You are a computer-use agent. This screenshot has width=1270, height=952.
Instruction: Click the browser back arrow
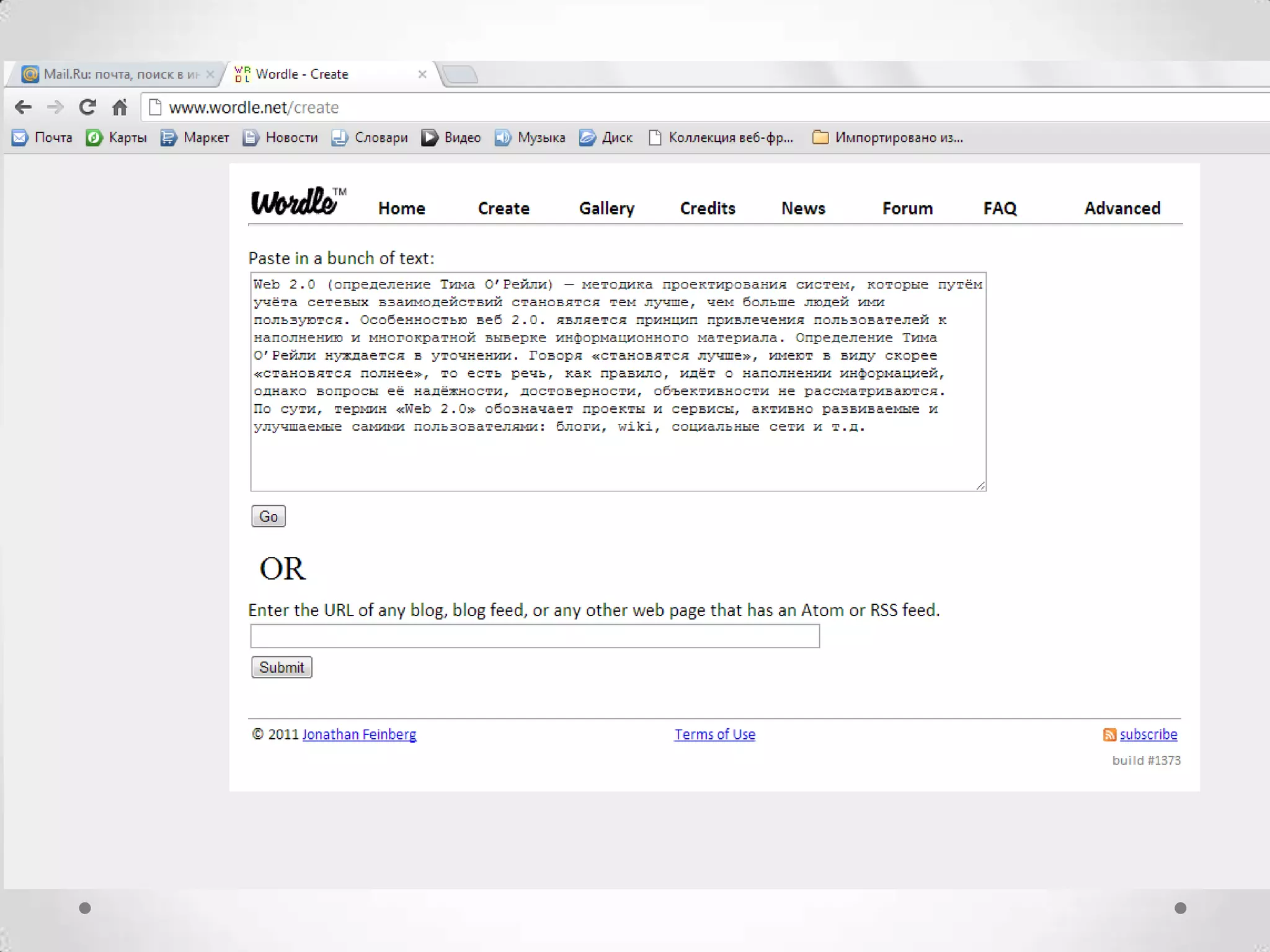coord(23,107)
